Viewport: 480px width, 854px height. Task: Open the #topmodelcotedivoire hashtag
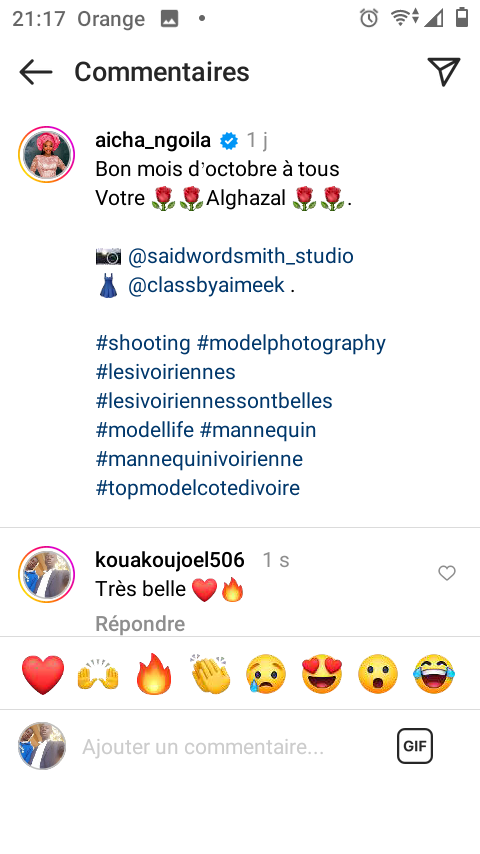pyautogui.click(x=197, y=487)
